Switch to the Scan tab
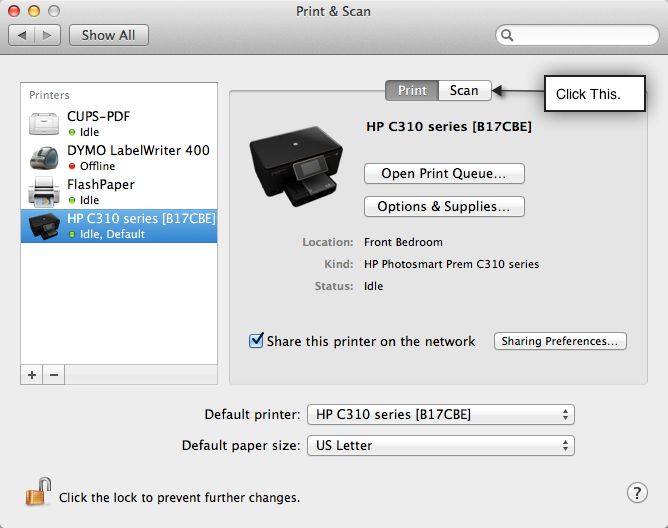The image size is (668, 528). point(464,90)
